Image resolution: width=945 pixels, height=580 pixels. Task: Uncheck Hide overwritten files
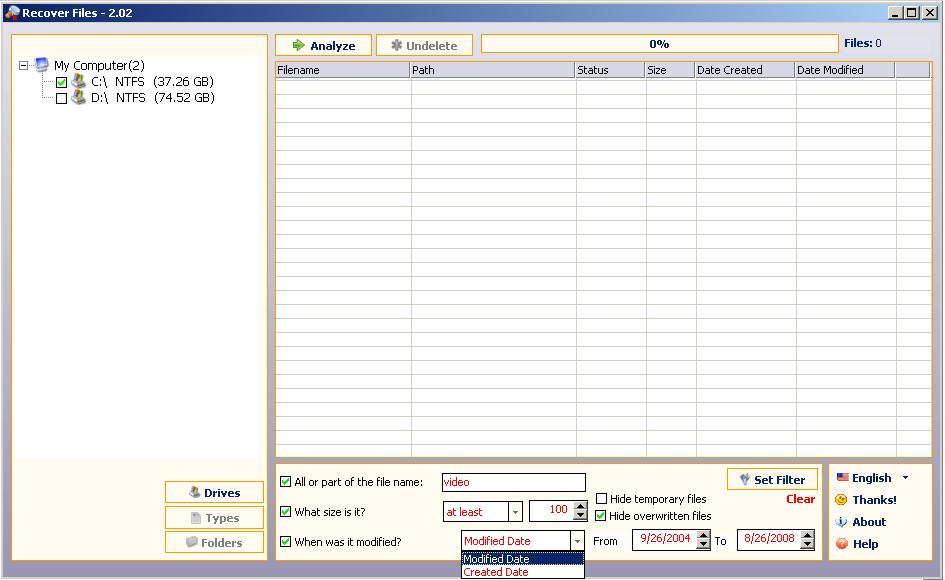coord(601,515)
